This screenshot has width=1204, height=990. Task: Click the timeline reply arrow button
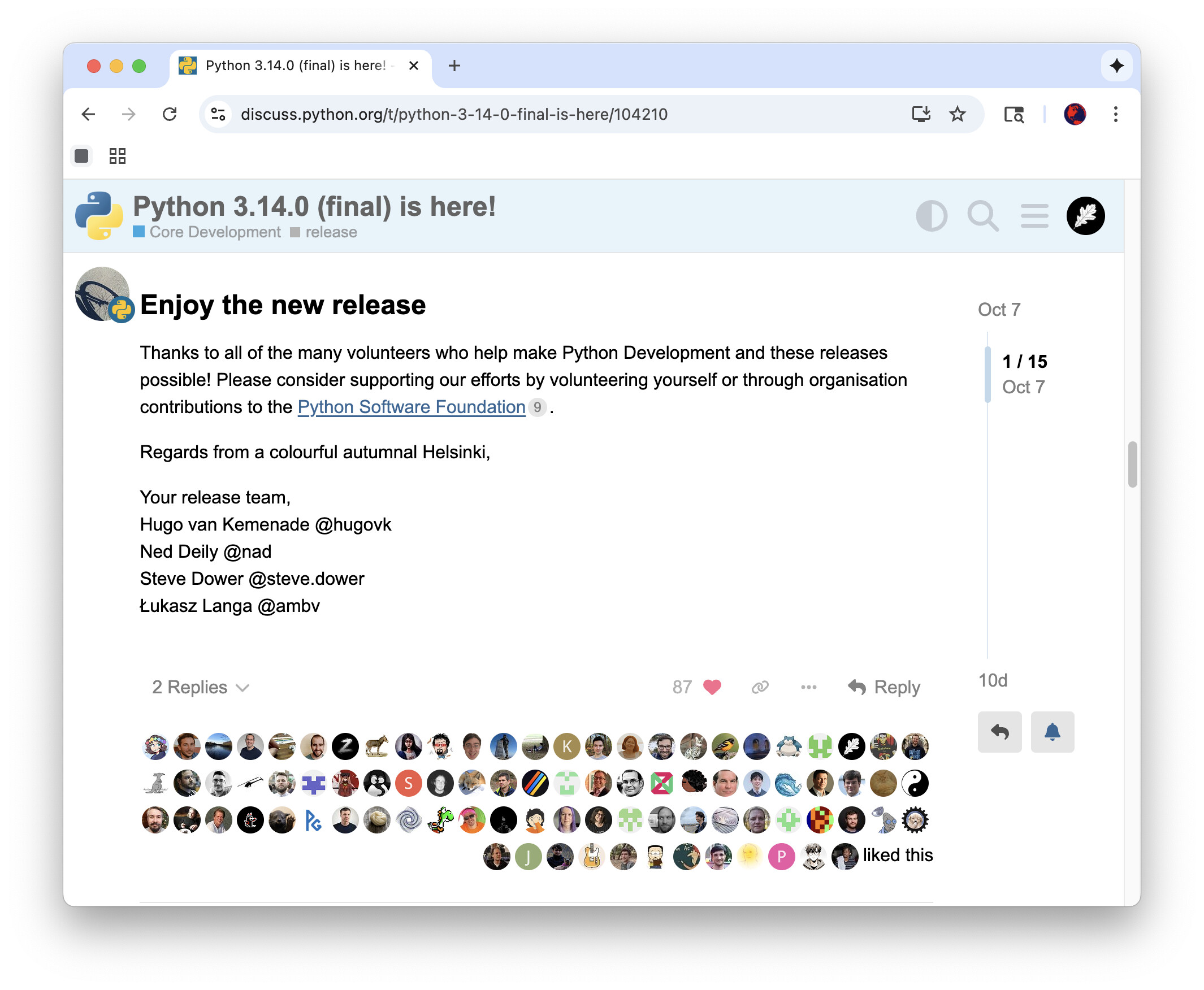pyautogui.click(x=999, y=732)
